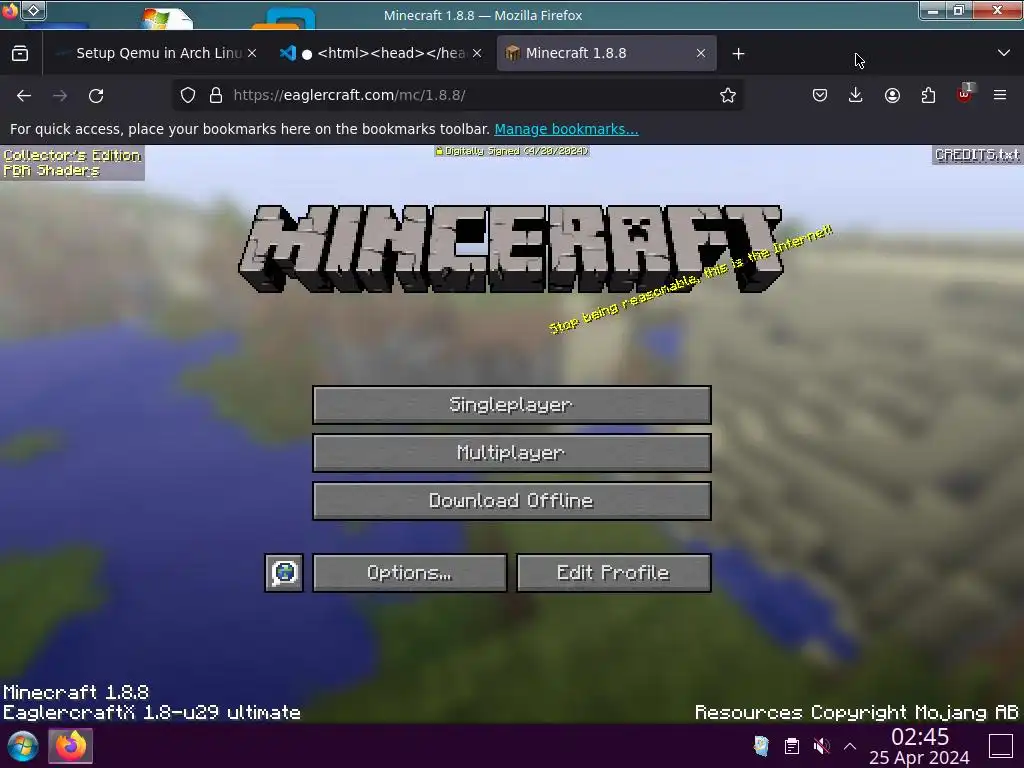
Task: Open the Edit Profile screen
Action: tap(613, 573)
